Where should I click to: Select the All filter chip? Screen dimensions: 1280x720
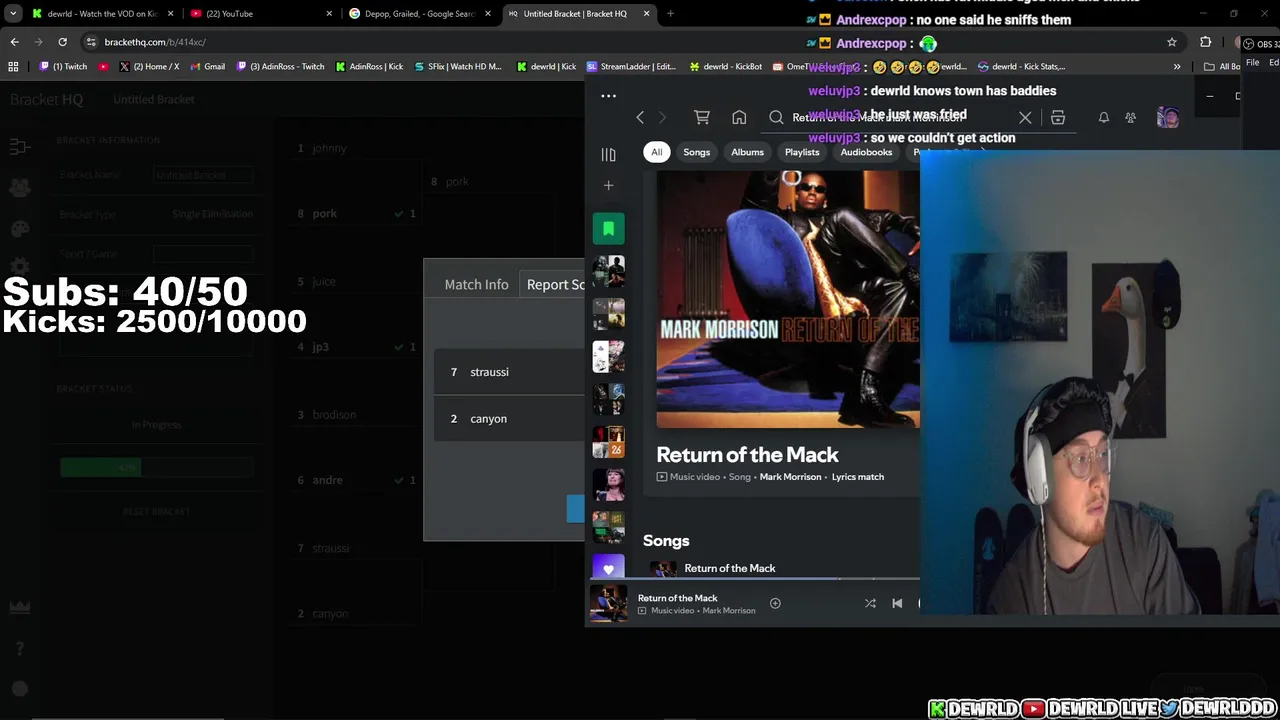click(x=656, y=152)
